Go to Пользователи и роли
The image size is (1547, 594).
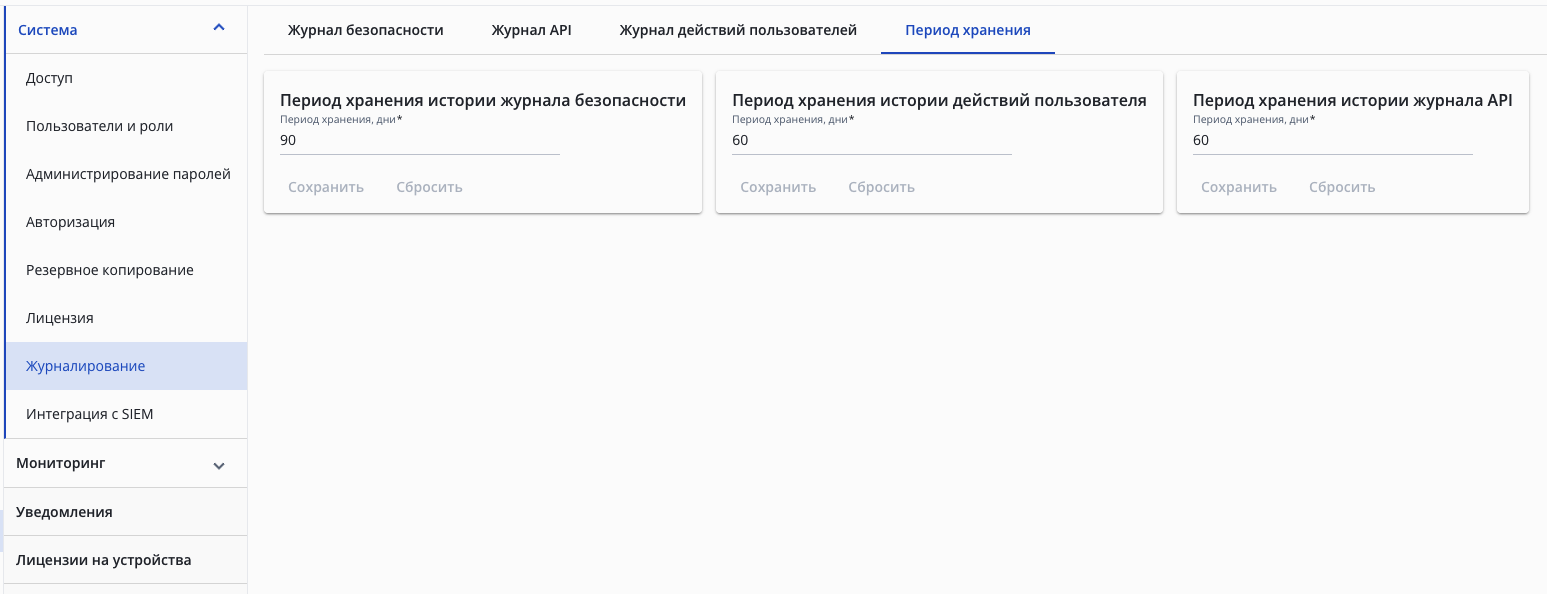coord(99,126)
